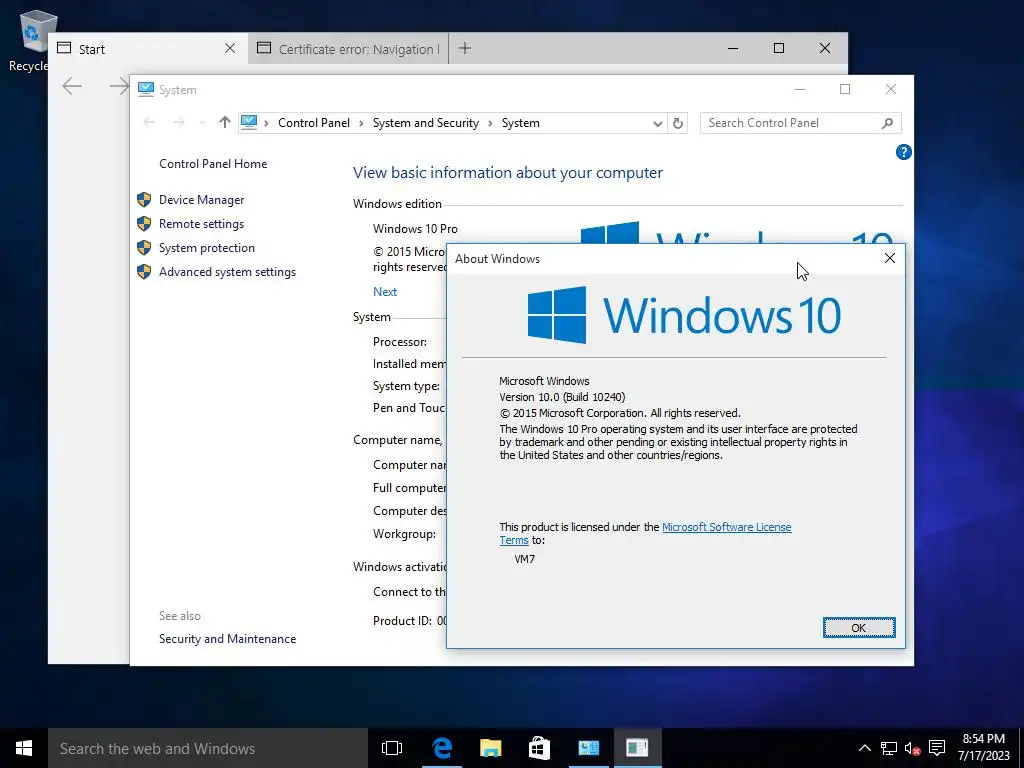This screenshot has width=1024, height=768.
Task: Click Remote settings shield icon
Action: point(144,224)
